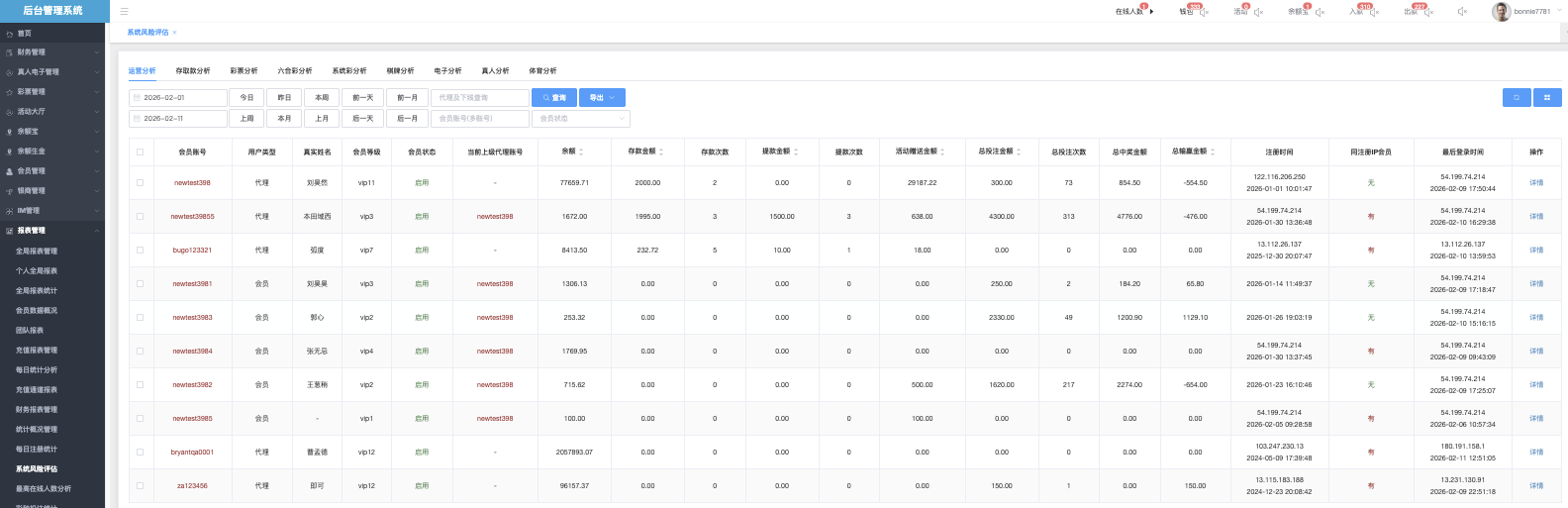Viewport: 1568px width, 508px height.
Task: Click the blue 查询 search button
Action: [x=554, y=98]
